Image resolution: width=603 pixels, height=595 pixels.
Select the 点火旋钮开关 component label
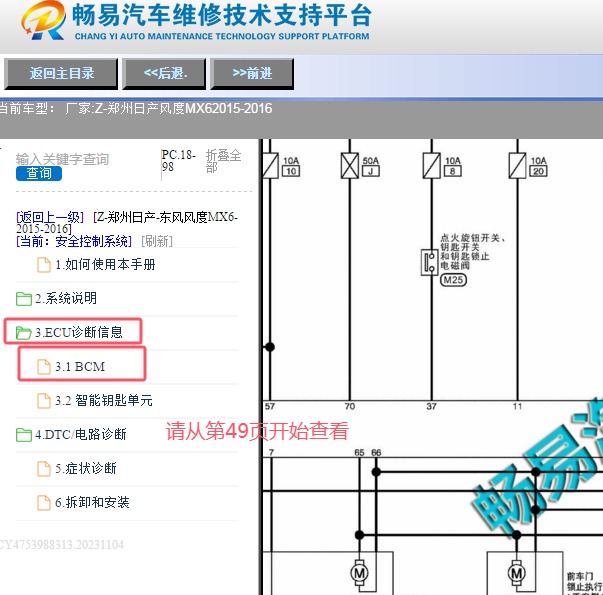(x=473, y=252)
